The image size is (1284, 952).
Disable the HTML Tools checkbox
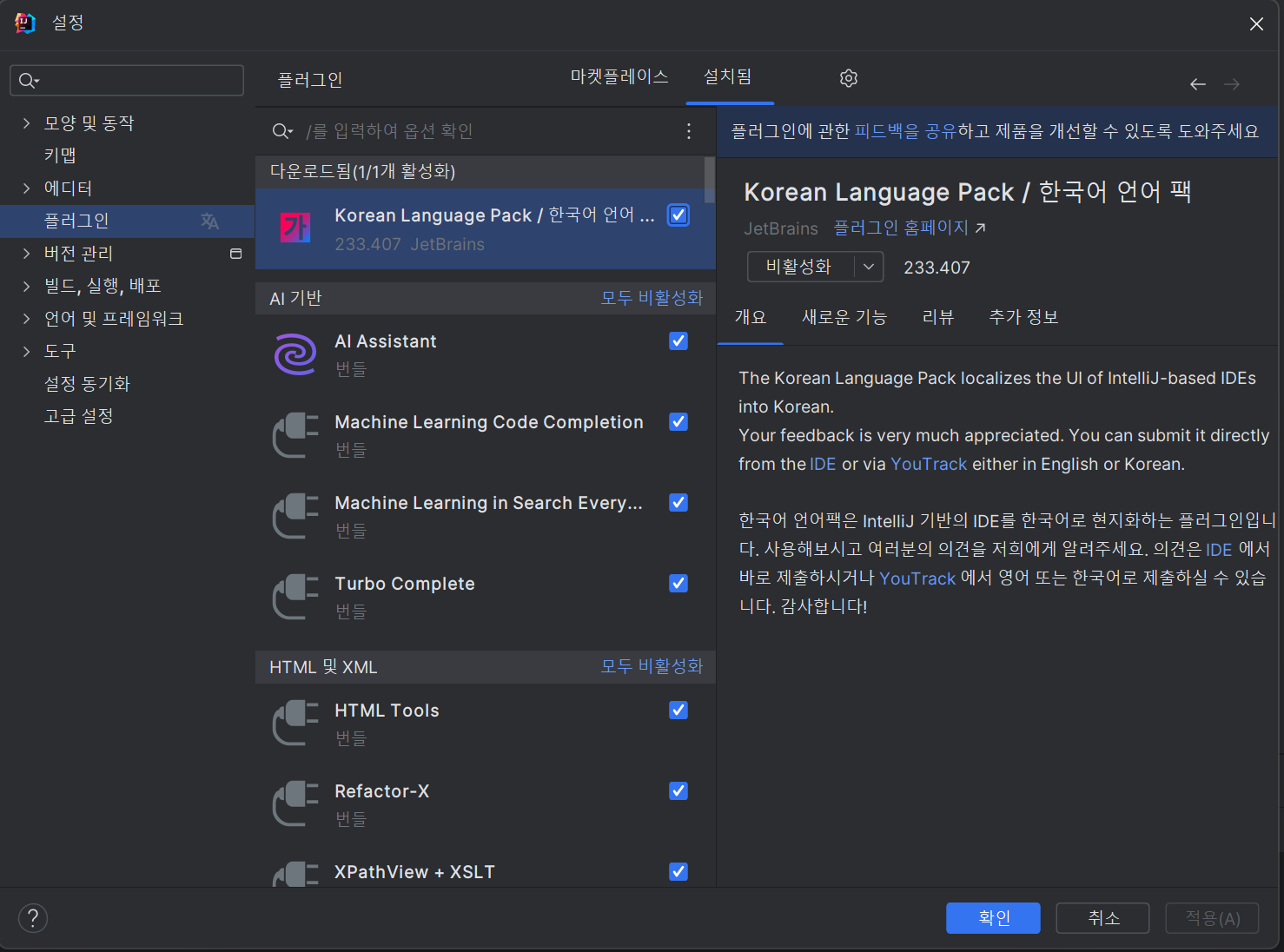click(678, 711)
